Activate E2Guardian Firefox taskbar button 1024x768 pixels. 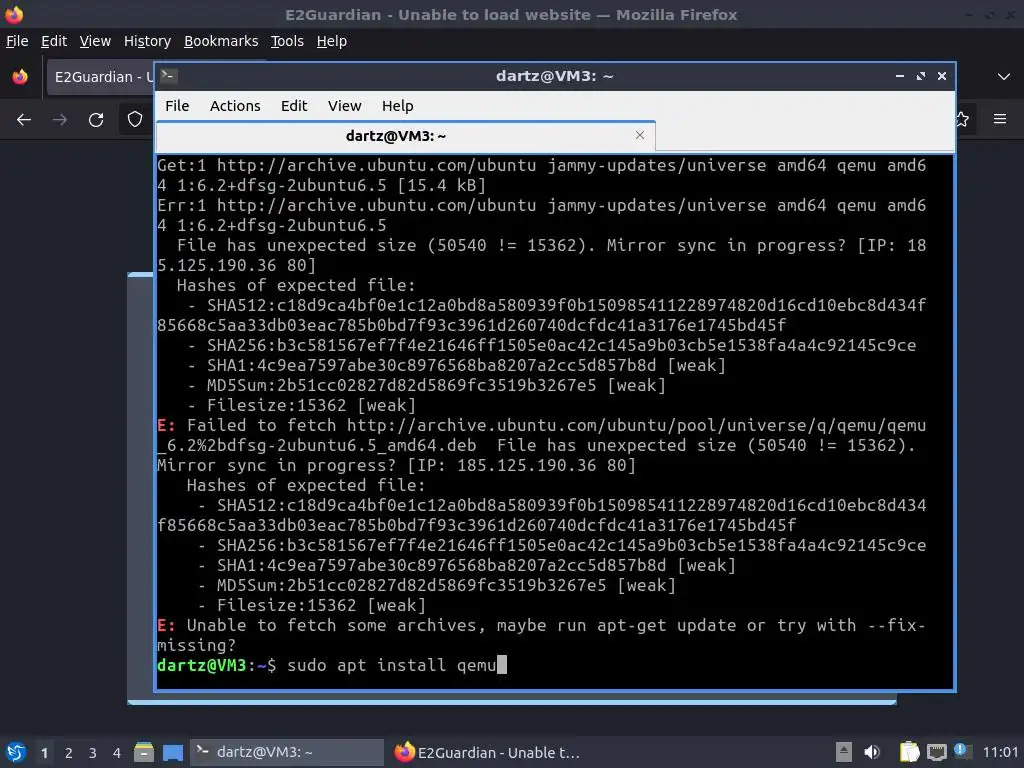click(x=488, y=752)
